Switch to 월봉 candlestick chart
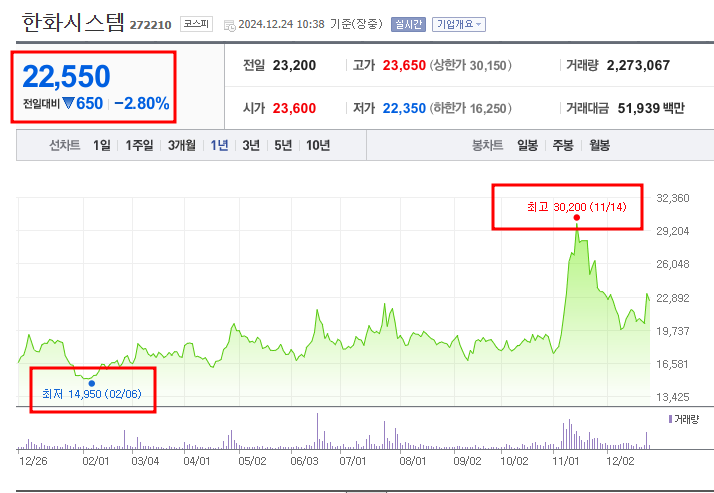Image resolution: width=714 pixels, height=493 pixels. coord(599,145)
